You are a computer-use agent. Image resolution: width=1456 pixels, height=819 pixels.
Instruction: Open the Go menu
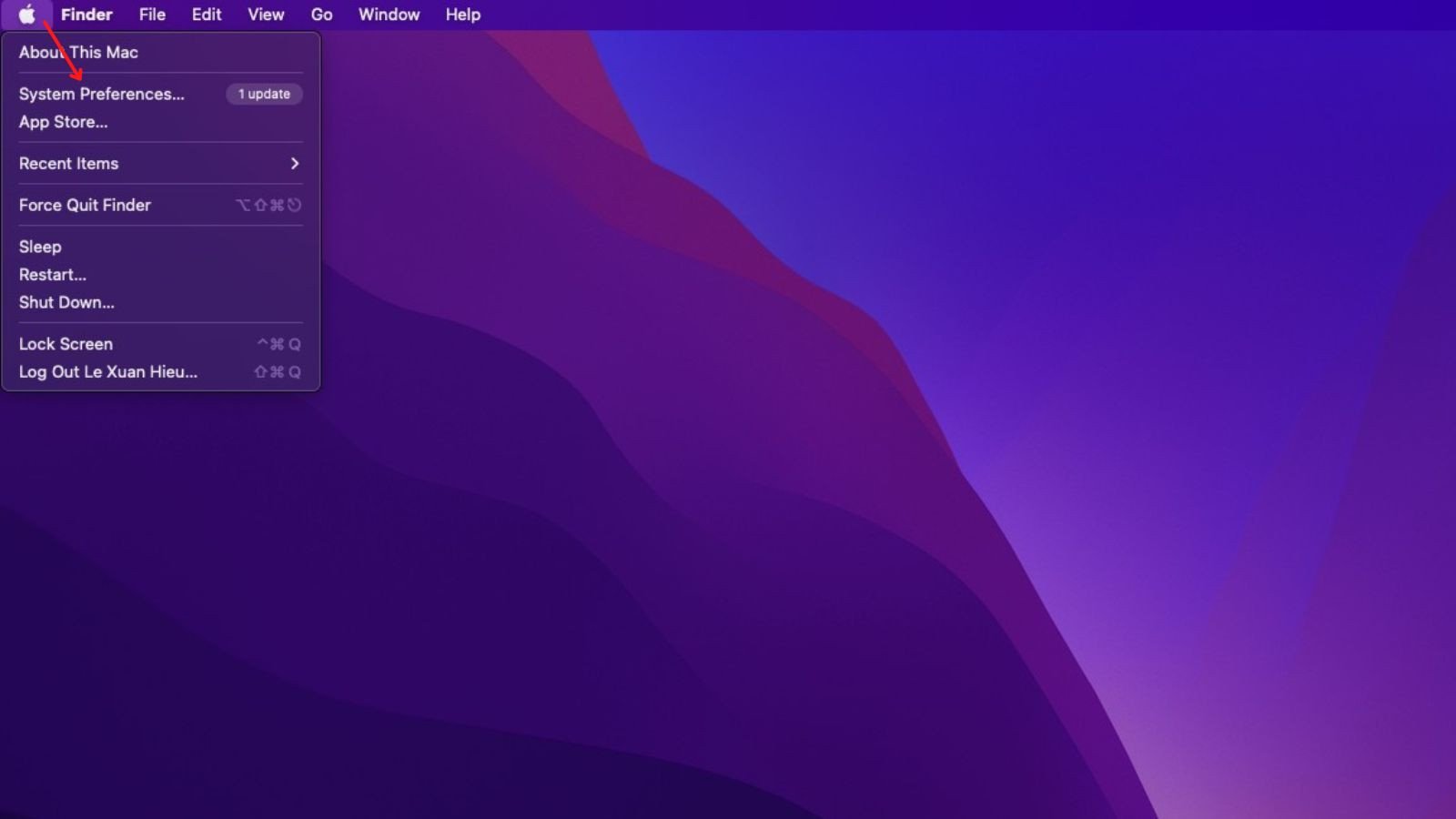point(321,15)
